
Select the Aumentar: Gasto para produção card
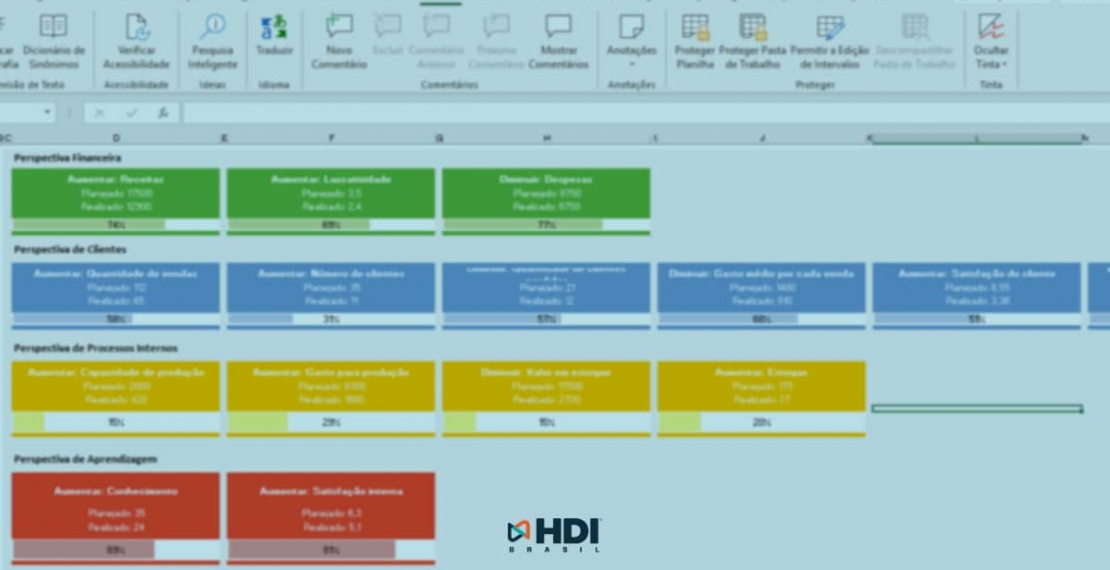point(331,386)
